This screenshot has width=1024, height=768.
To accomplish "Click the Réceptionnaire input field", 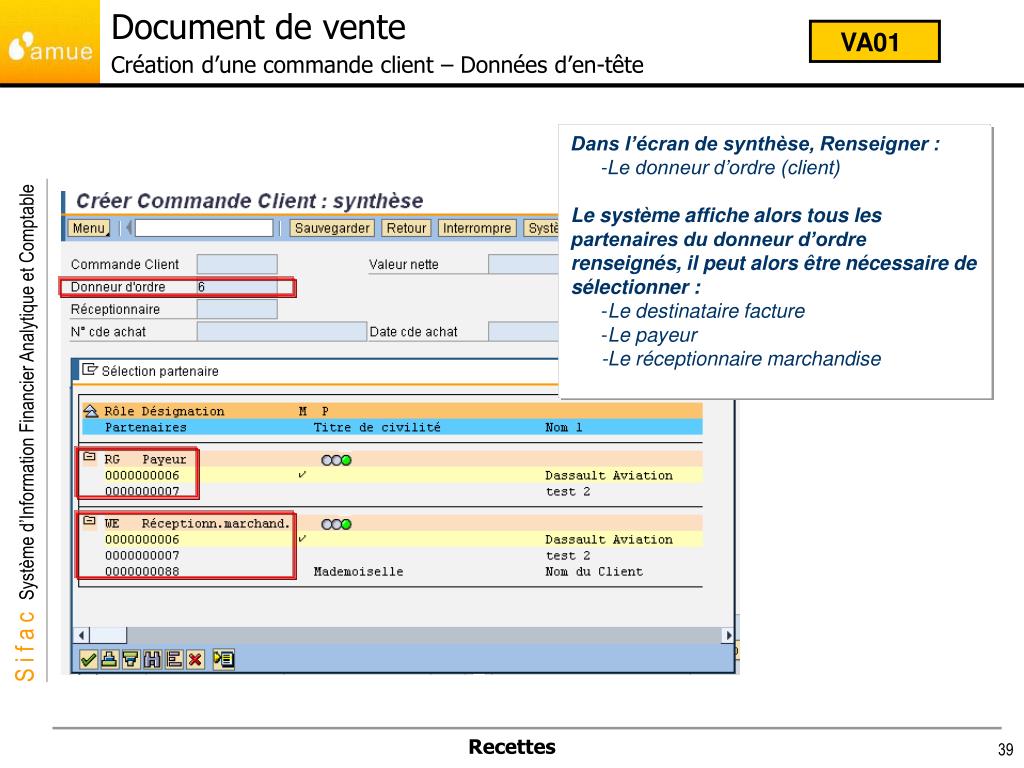I will point(237,309).
